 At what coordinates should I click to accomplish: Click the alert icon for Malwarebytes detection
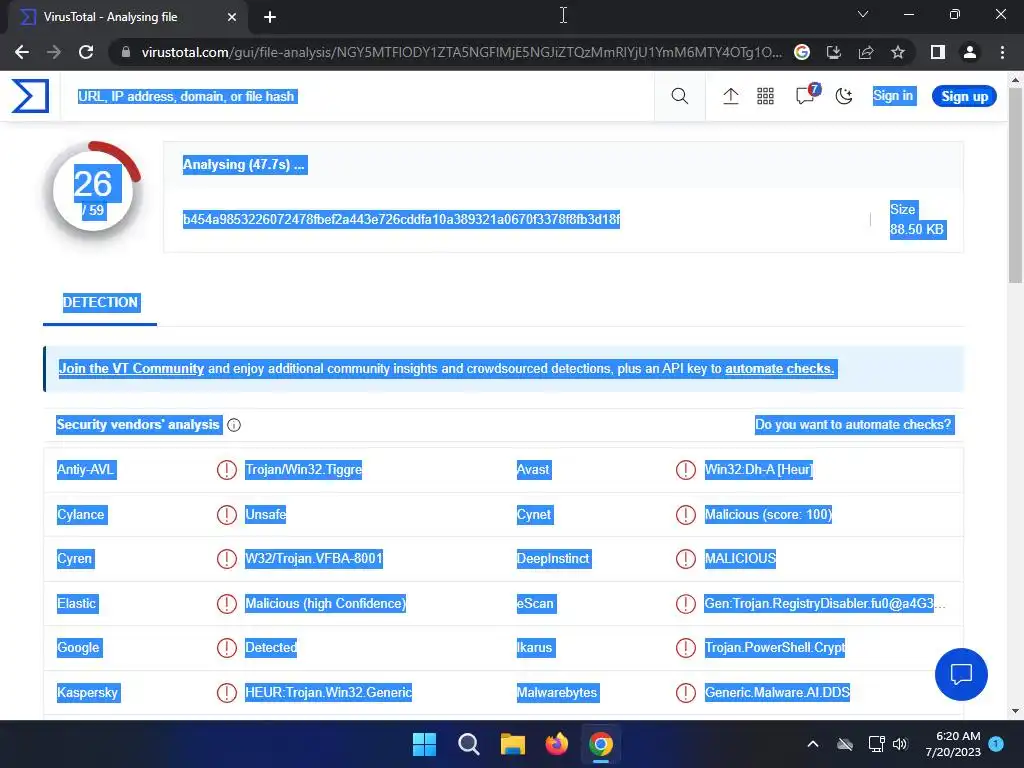tap(685, 692)
